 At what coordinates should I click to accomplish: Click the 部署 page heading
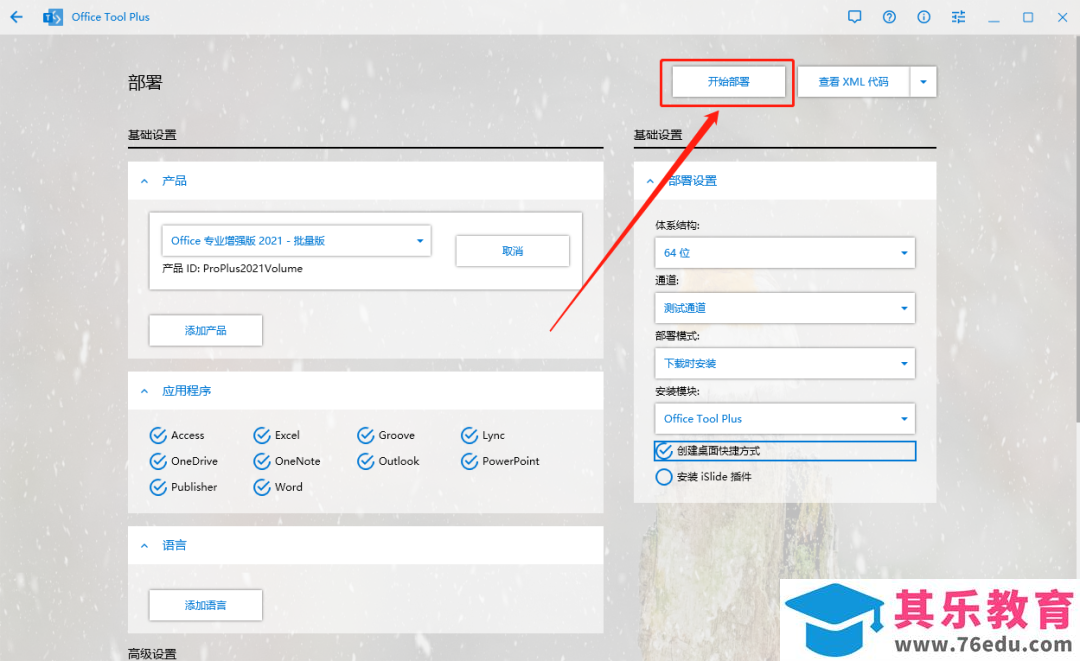[145, 83]
